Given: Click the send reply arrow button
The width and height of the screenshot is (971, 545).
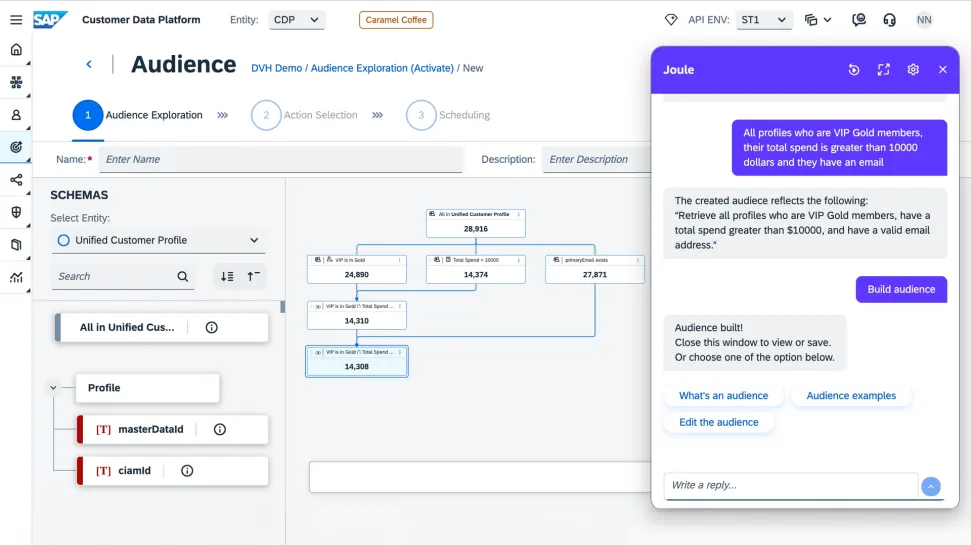Looking at the screenshot, I should 931,486.
